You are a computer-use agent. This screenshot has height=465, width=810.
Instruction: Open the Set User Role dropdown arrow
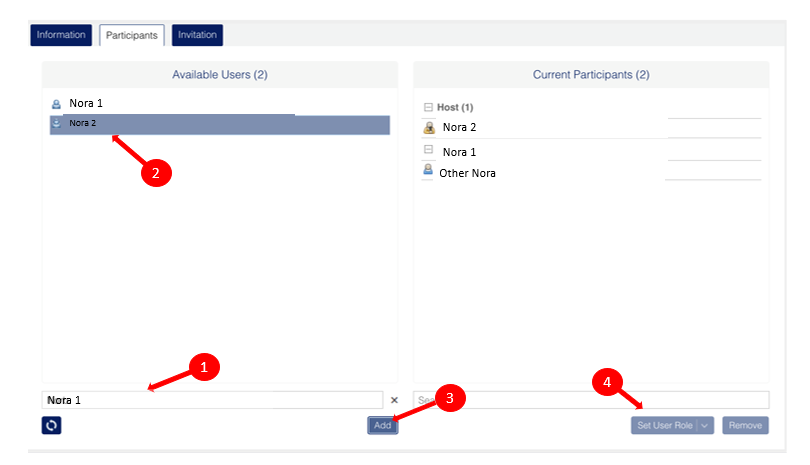pos(706,425)
